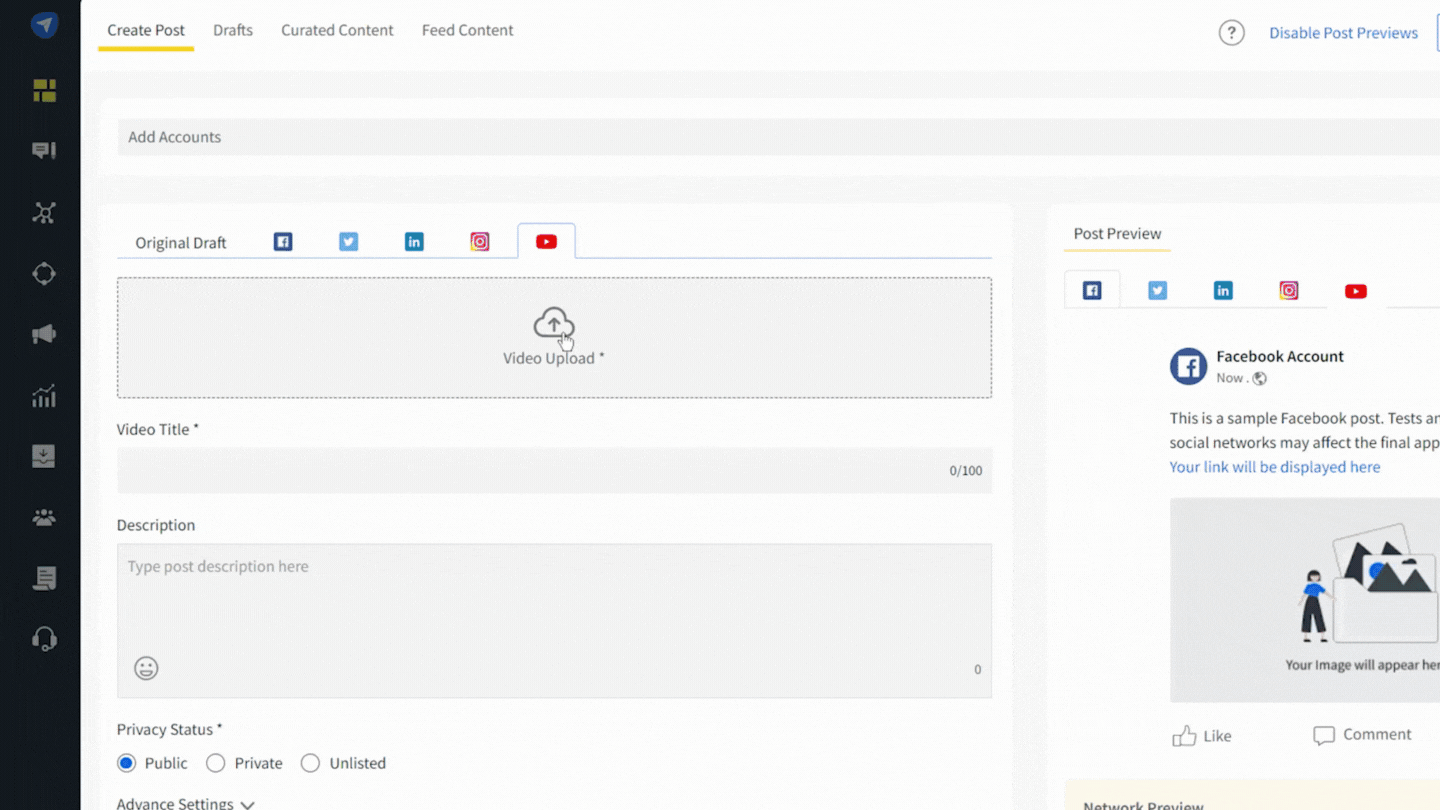The height and width of the screenshot is (810, 1440).
Task: Click the analytics bar chart icon
Action: coord(43,396)
